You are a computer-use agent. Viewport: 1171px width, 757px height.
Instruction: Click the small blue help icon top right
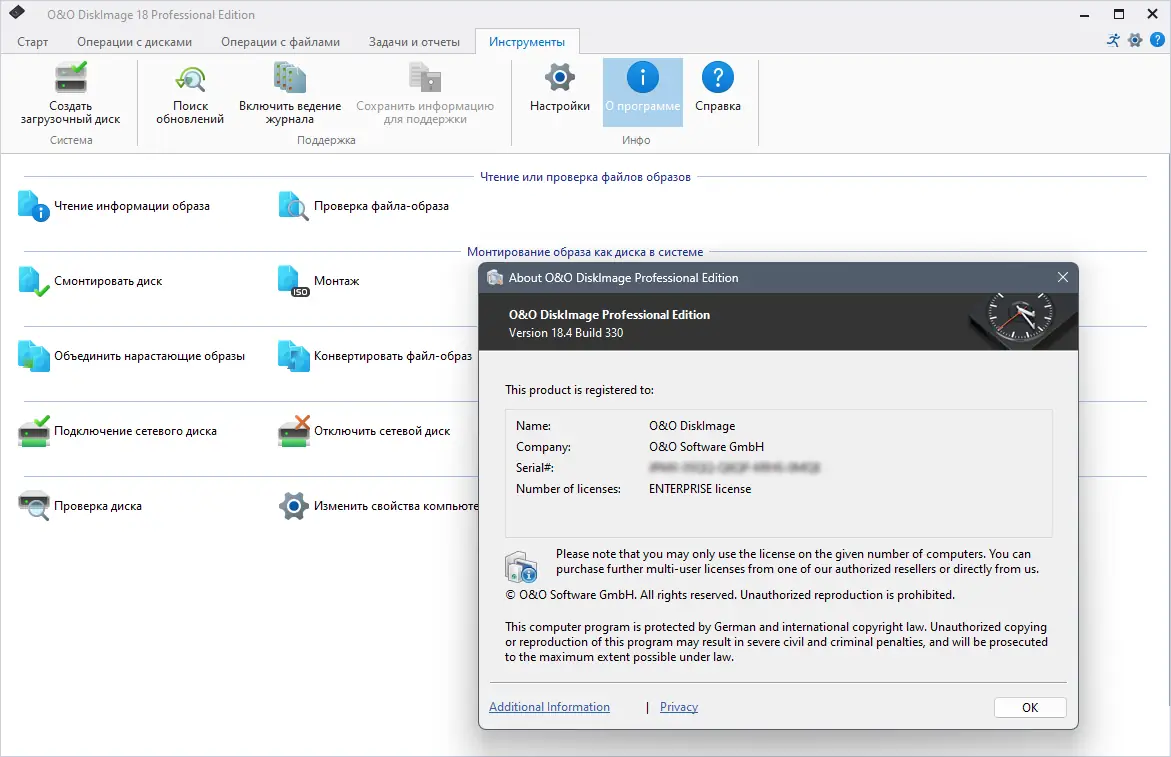(x=1157, y=40)
